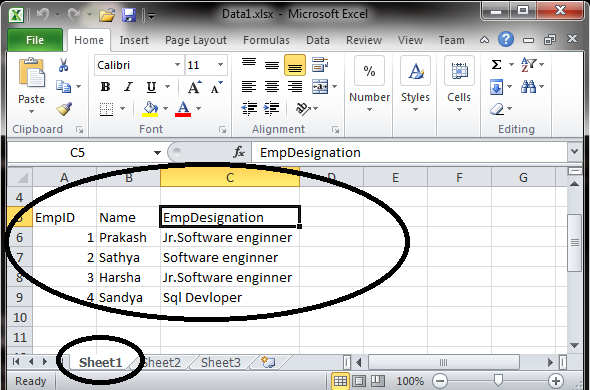Open Excel Help question mark icon
The image size is (590, 390).
point(506,39)
